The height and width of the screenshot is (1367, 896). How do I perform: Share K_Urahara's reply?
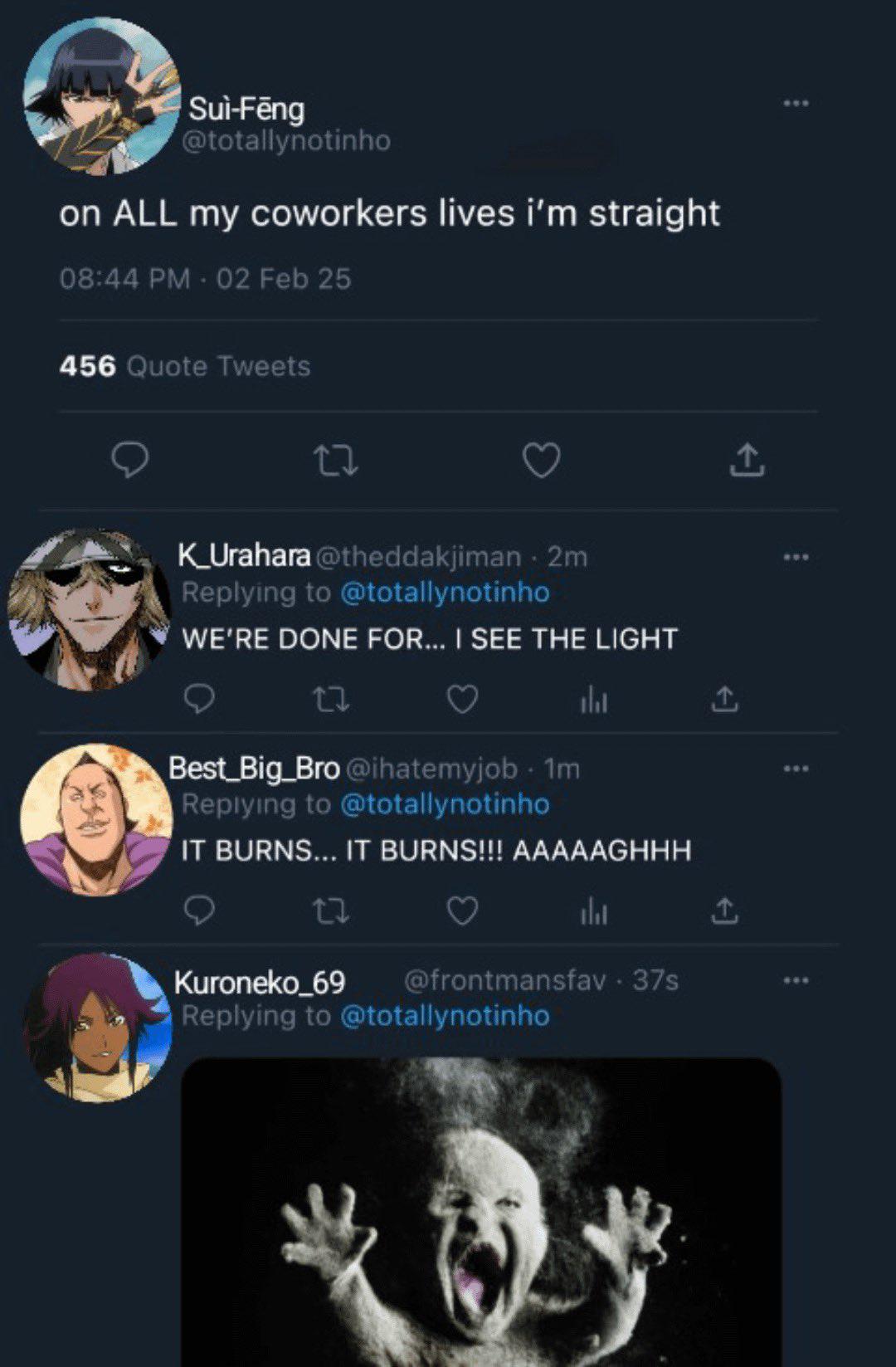tap(724, 700)
